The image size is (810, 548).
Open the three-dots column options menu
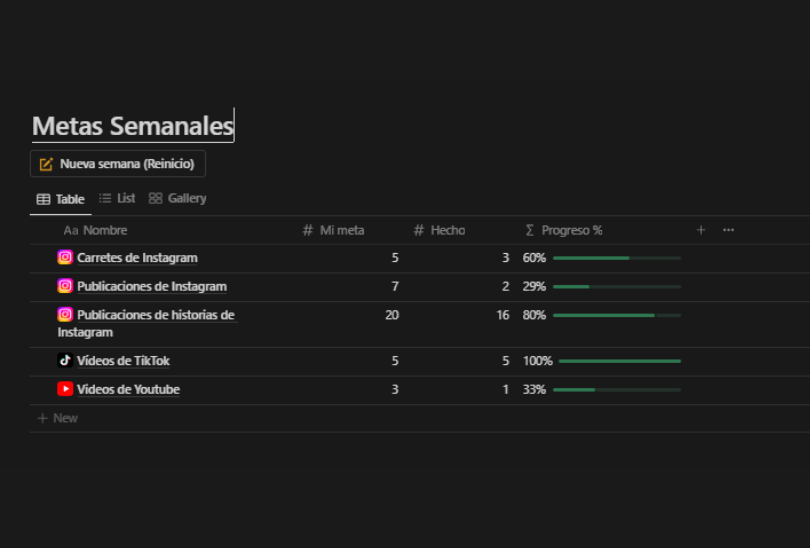pos(728,230)
